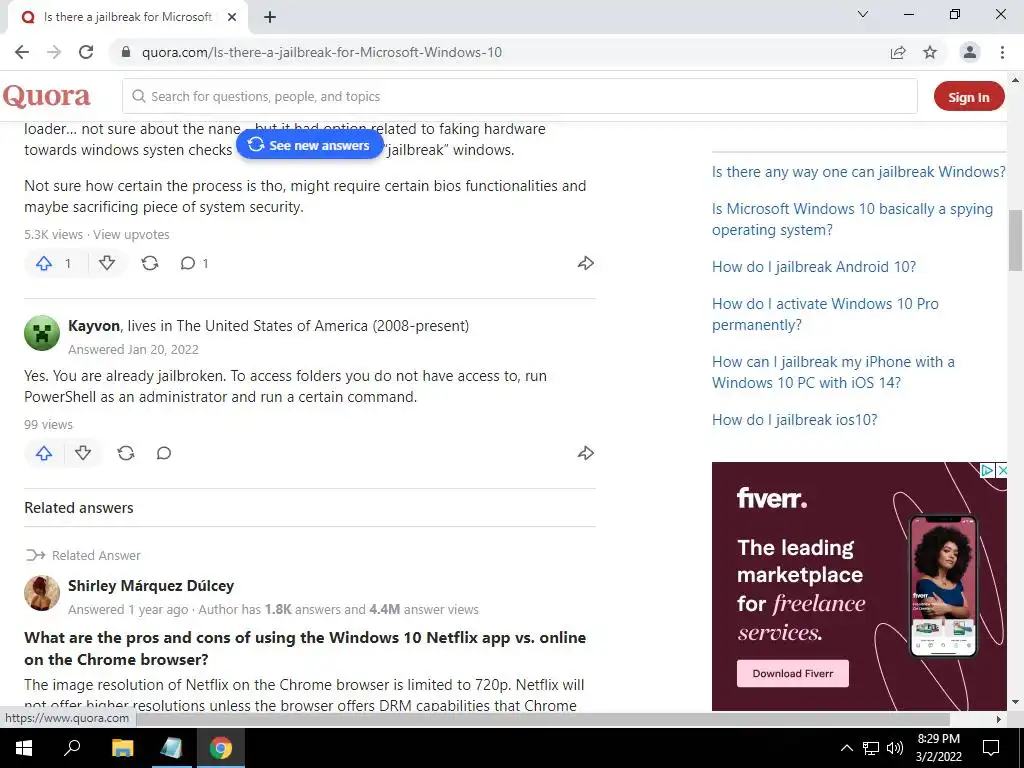Viewport: 1024px width, 768px height.
Task: Open Windows taskbar search
Action: [72, 748]
